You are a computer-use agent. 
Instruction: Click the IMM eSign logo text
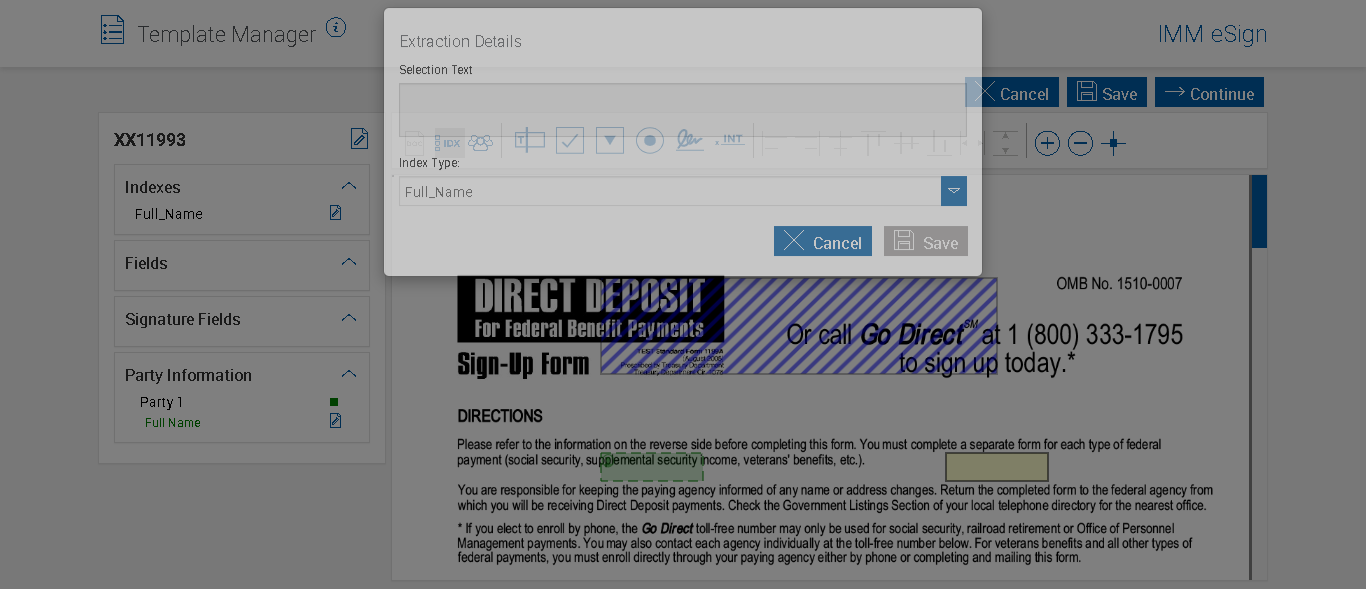tap(1212, 34)
